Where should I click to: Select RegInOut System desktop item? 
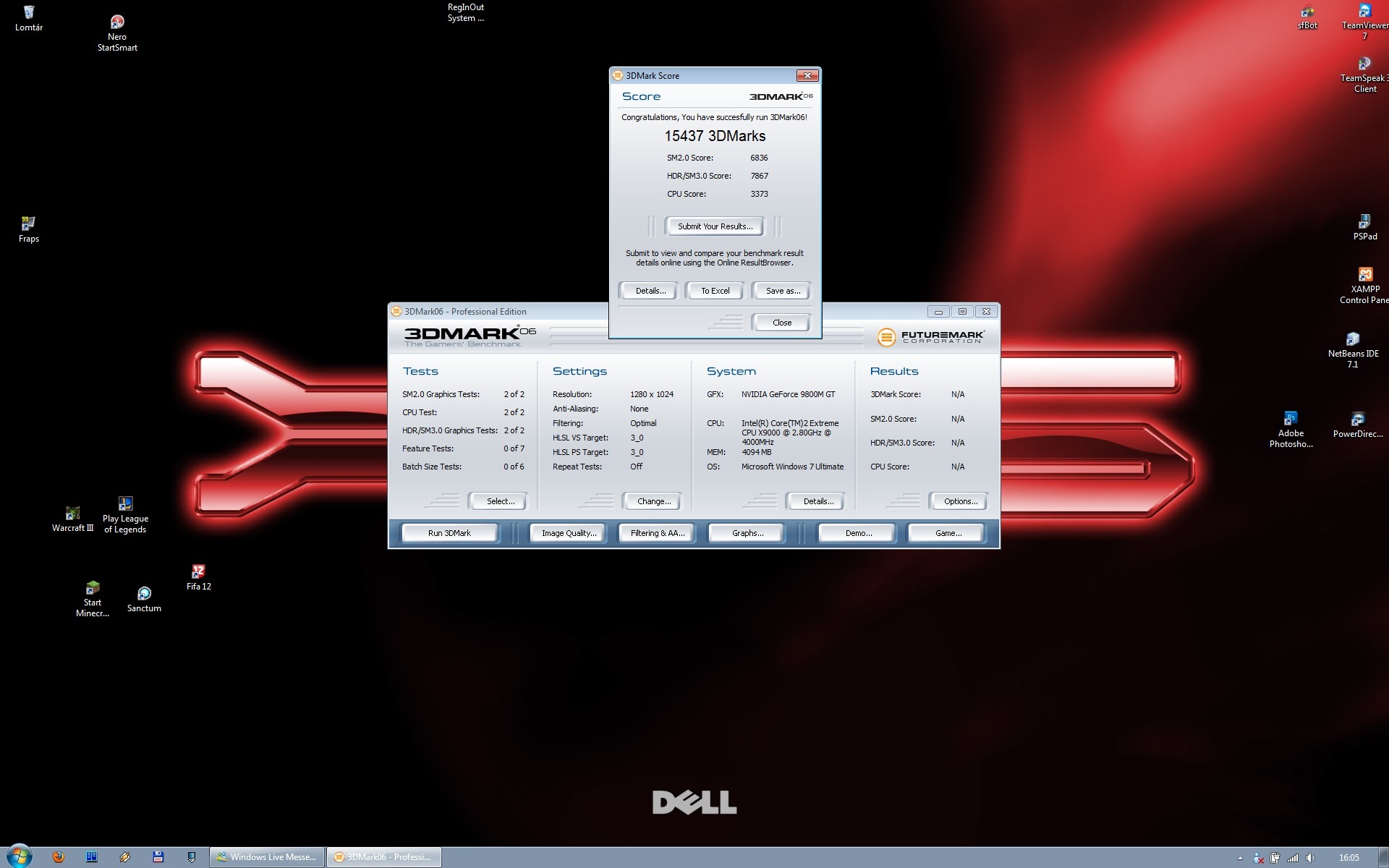[465, 12]
